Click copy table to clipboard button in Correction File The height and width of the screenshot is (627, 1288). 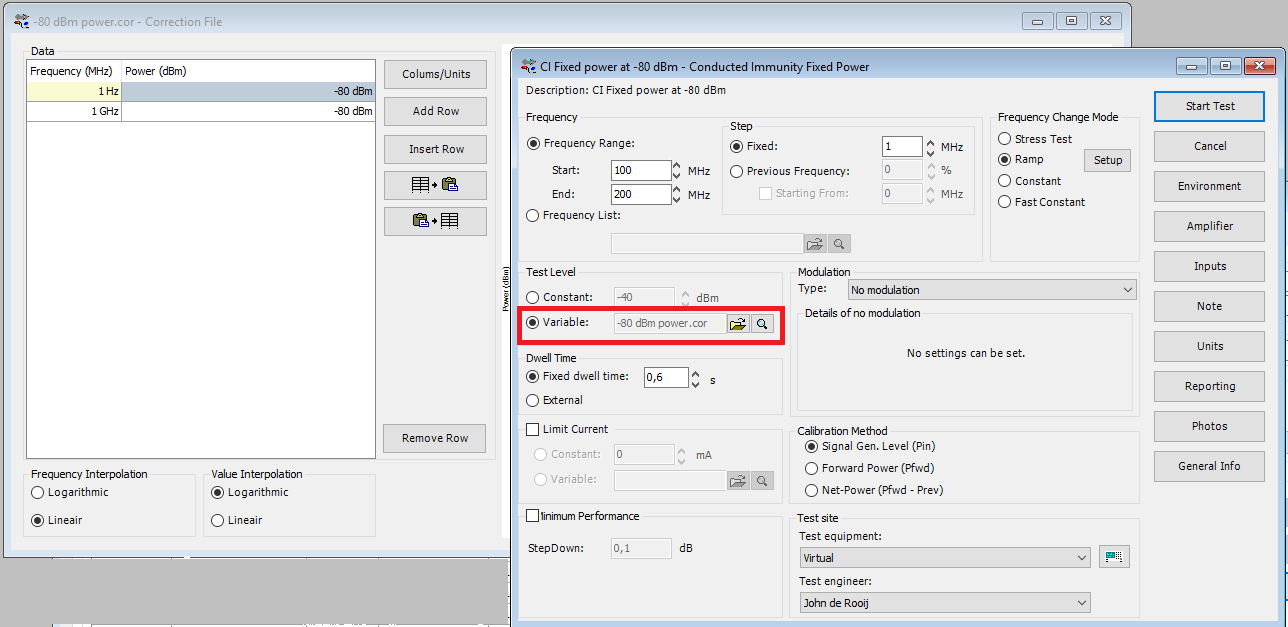tap(435, 185)
